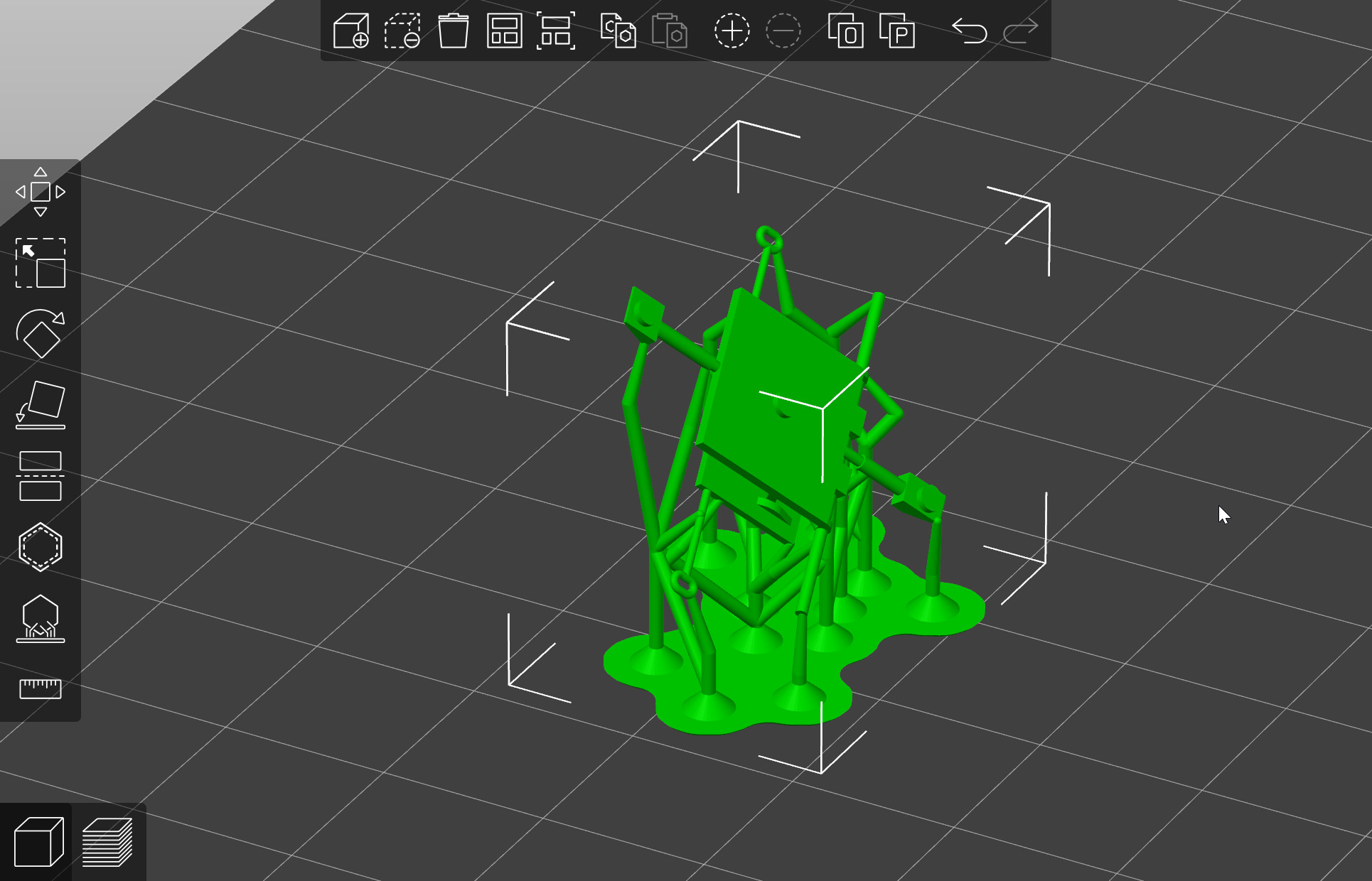Viewport: 1372px width, 881px height.
Task: Click the Split to parts icon
Action: (897, 31)
